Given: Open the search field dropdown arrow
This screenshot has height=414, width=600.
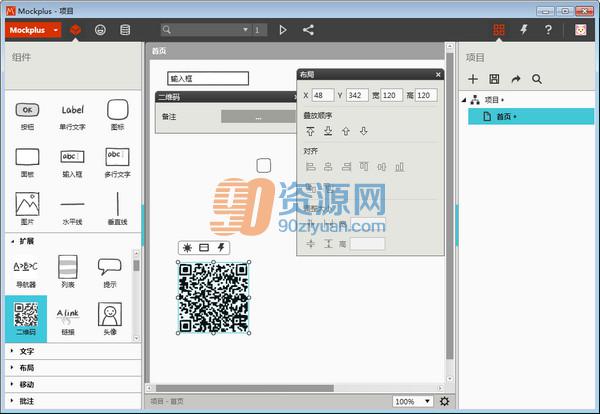Looking at the screenshot, I should tap(245, 29).
